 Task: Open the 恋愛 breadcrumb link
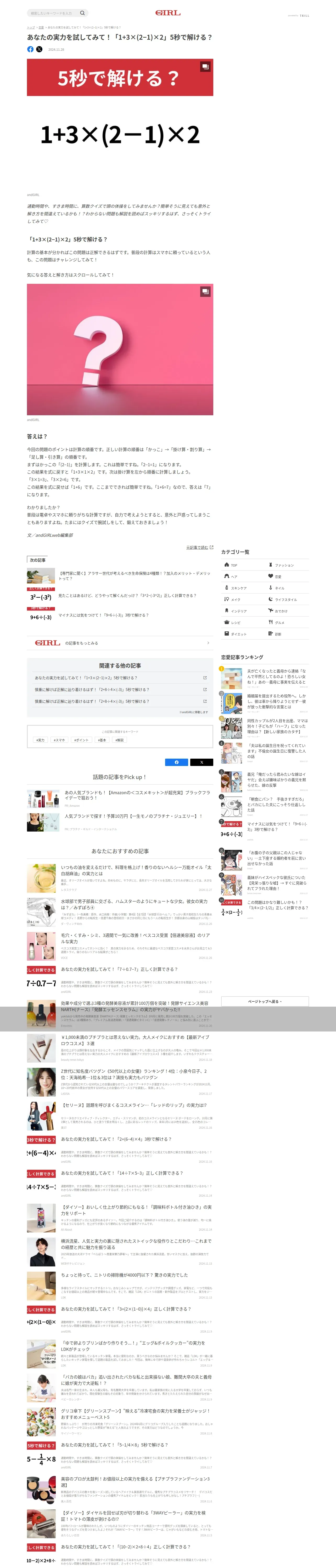(41, 27)
